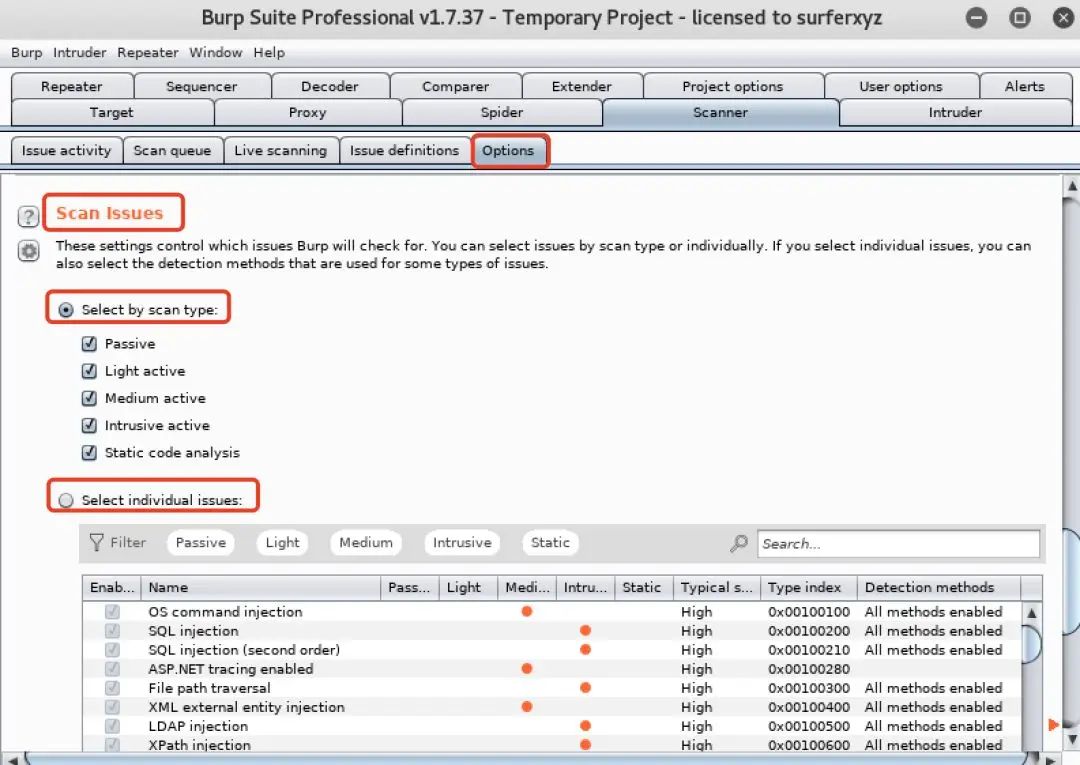Open the Help menu
This screenshot has width=1080, height=765.
point(269,52)
